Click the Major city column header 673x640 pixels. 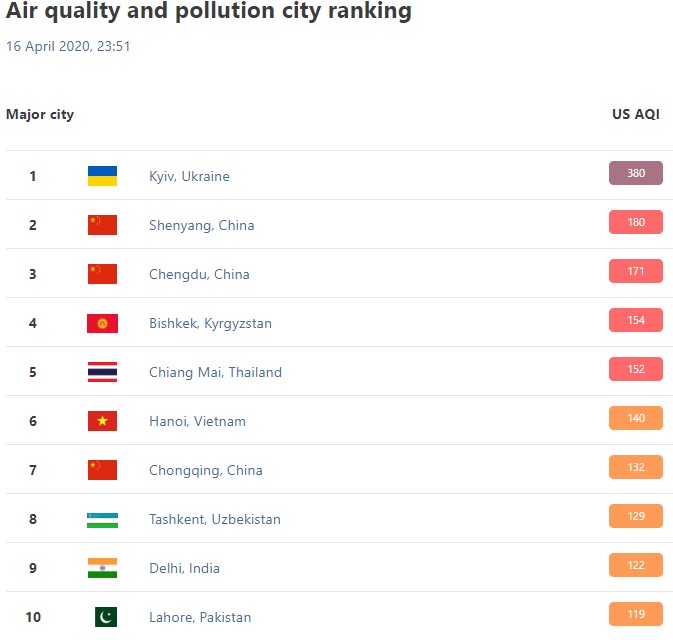pyautogui.click(x=40, y=114)
